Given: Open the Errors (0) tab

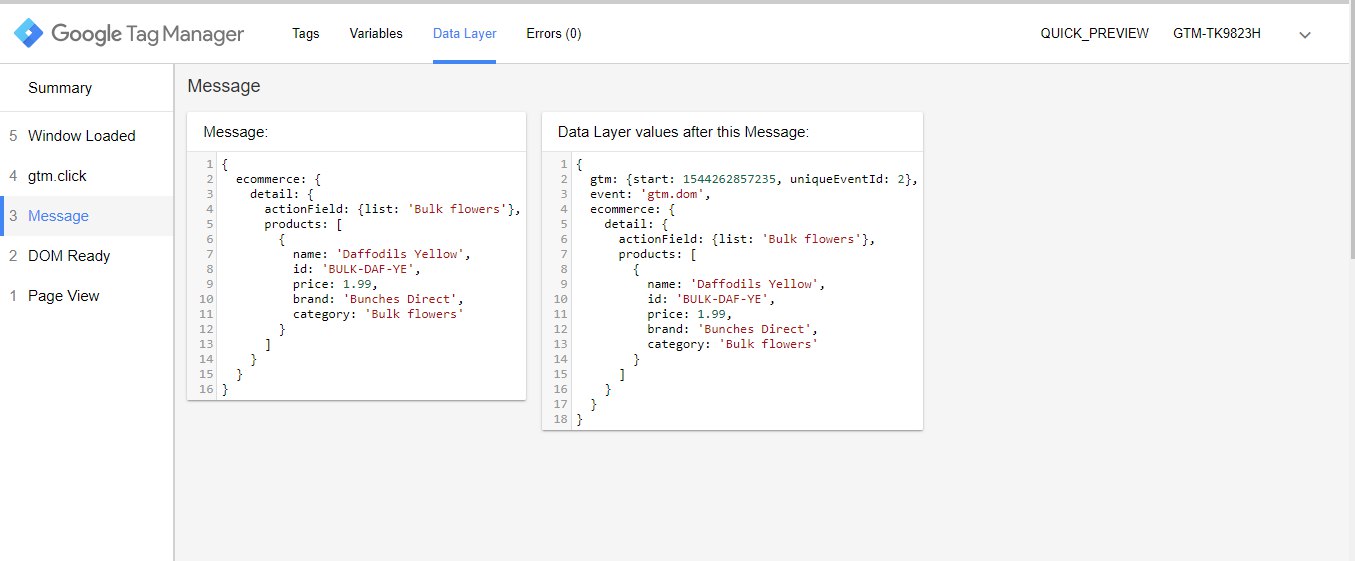Looking at the screenshot, I should click(x=554, y=33).
